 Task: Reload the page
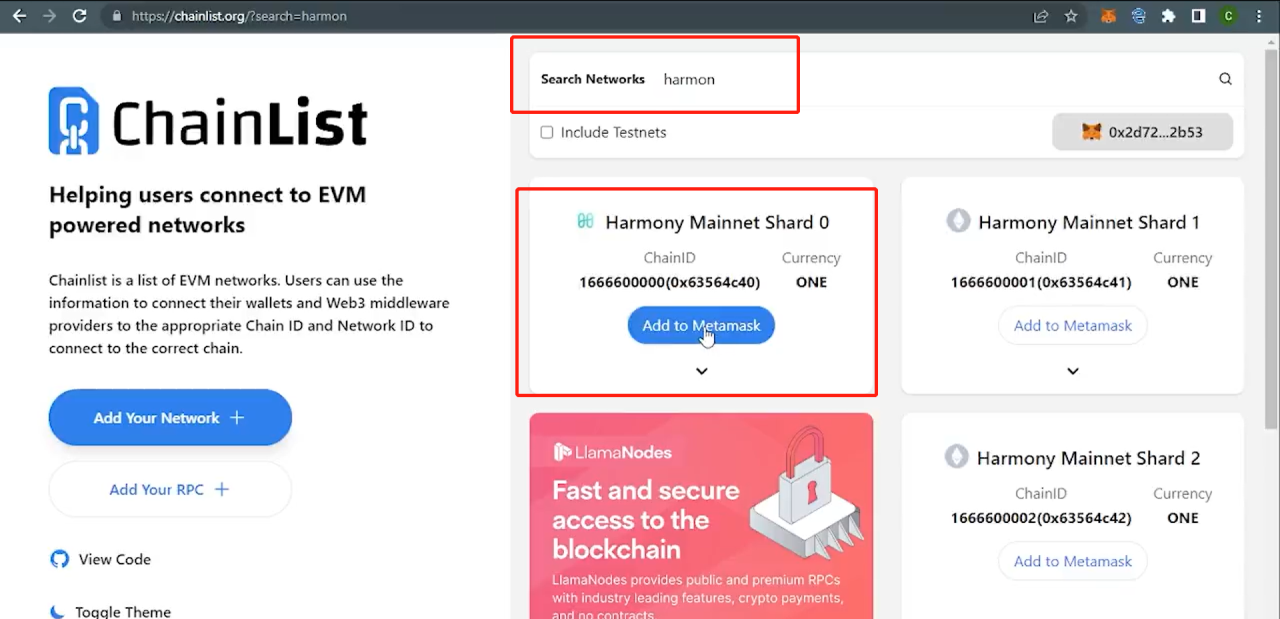click(80, 16)
